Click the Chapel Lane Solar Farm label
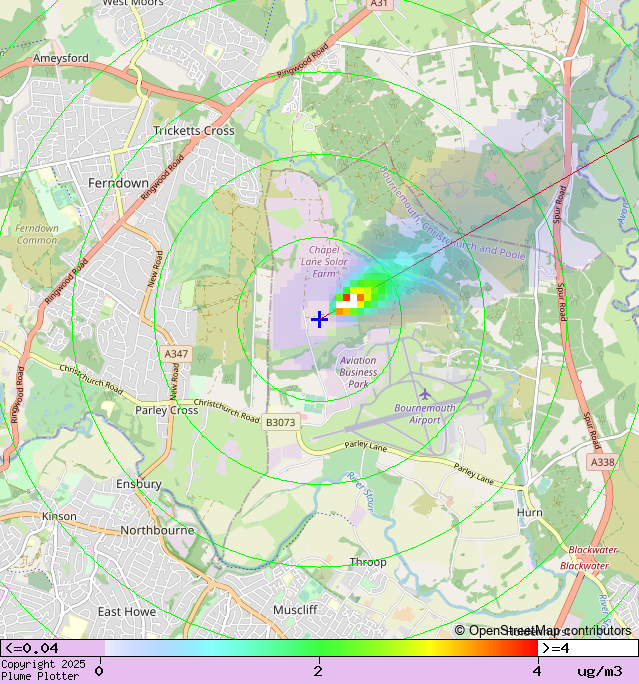 (x=324, y=262)
